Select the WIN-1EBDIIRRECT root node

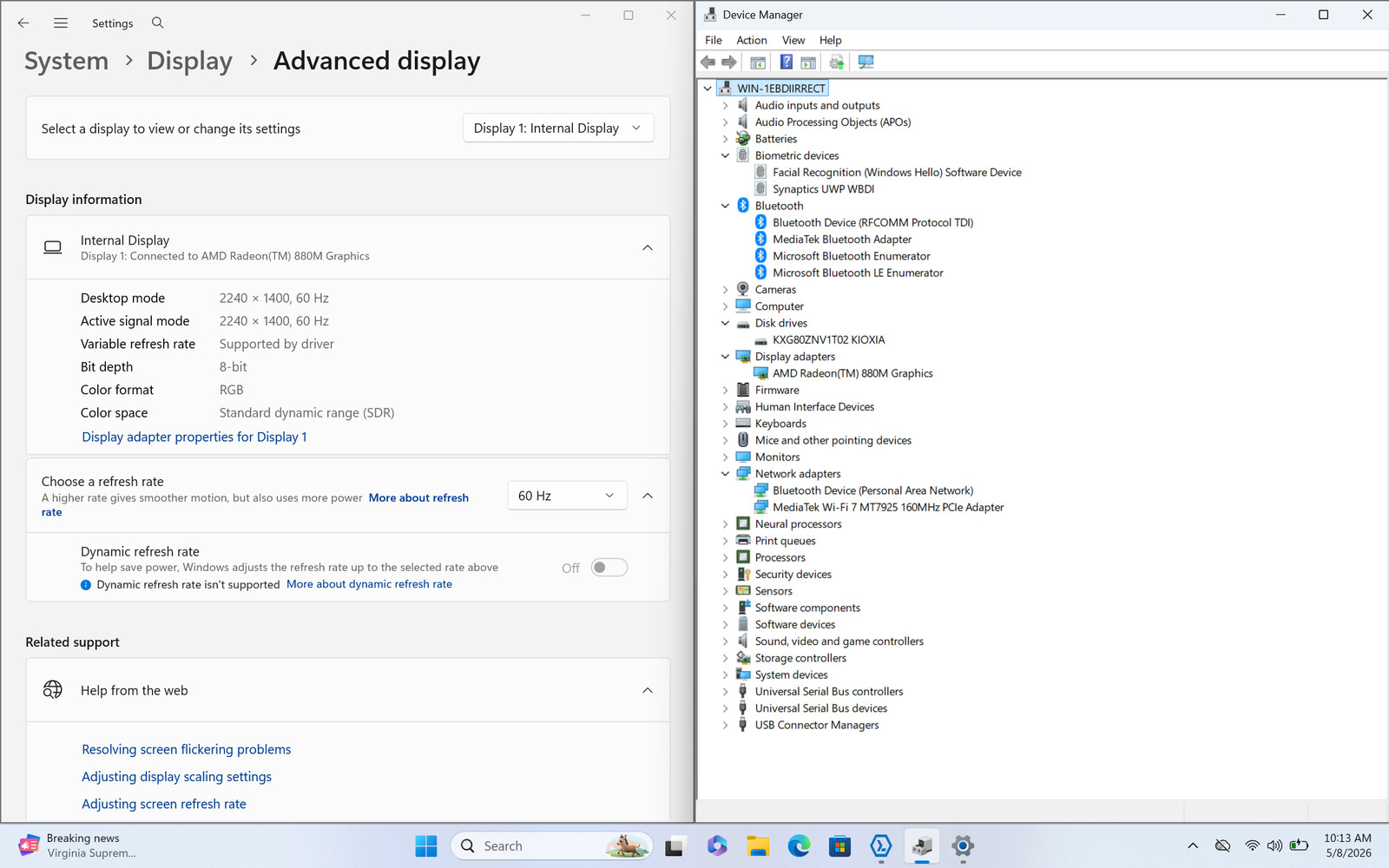click(781, 89)
